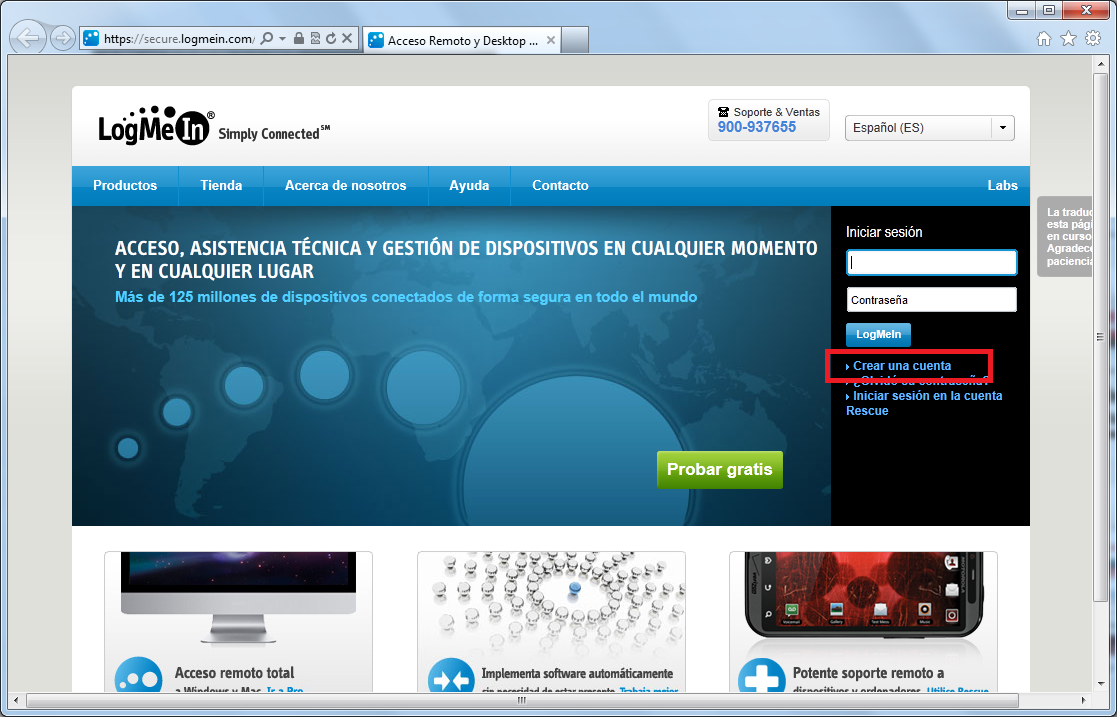This screenshot has height=717, width=1117.
Task: Click the Acceso remoto total circle icon
Action: [136, 679]
